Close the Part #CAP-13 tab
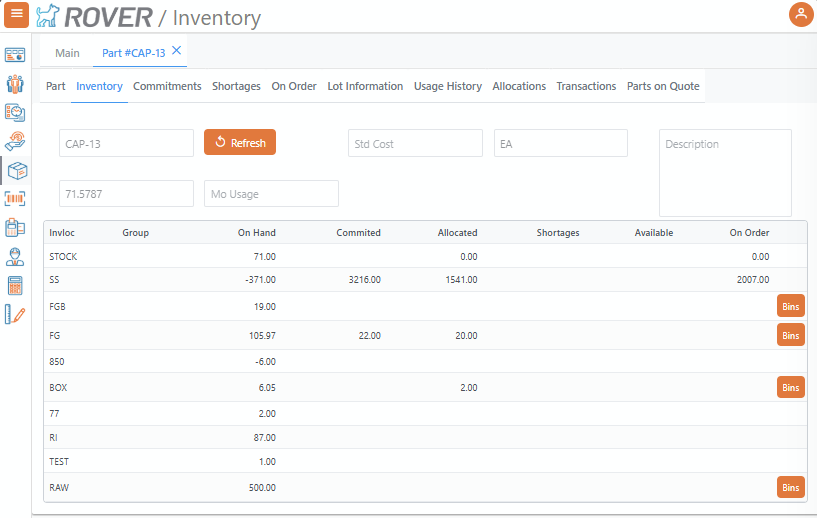This screenshot has height=518, width=817. pyautogui.click(x=177, y=50)
